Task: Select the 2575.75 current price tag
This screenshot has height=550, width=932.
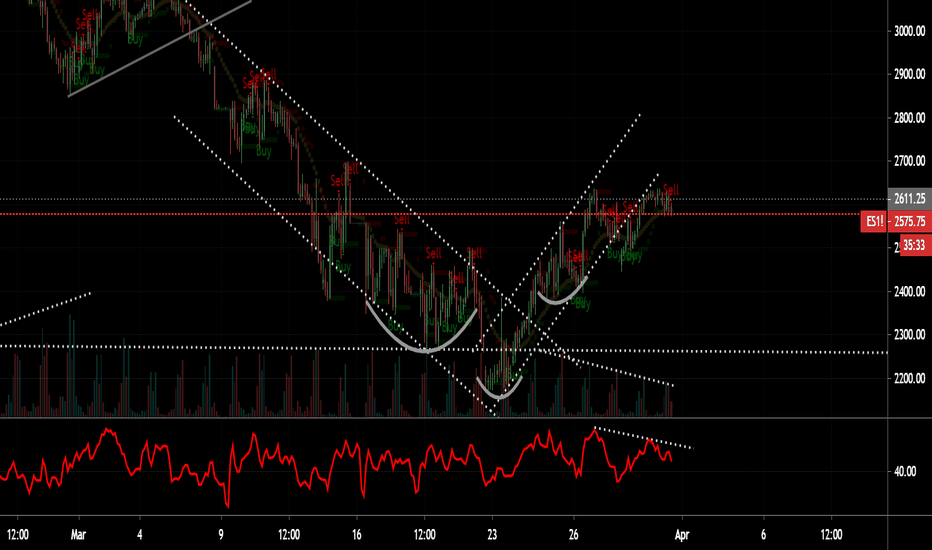Action: [x=909, y=221]
